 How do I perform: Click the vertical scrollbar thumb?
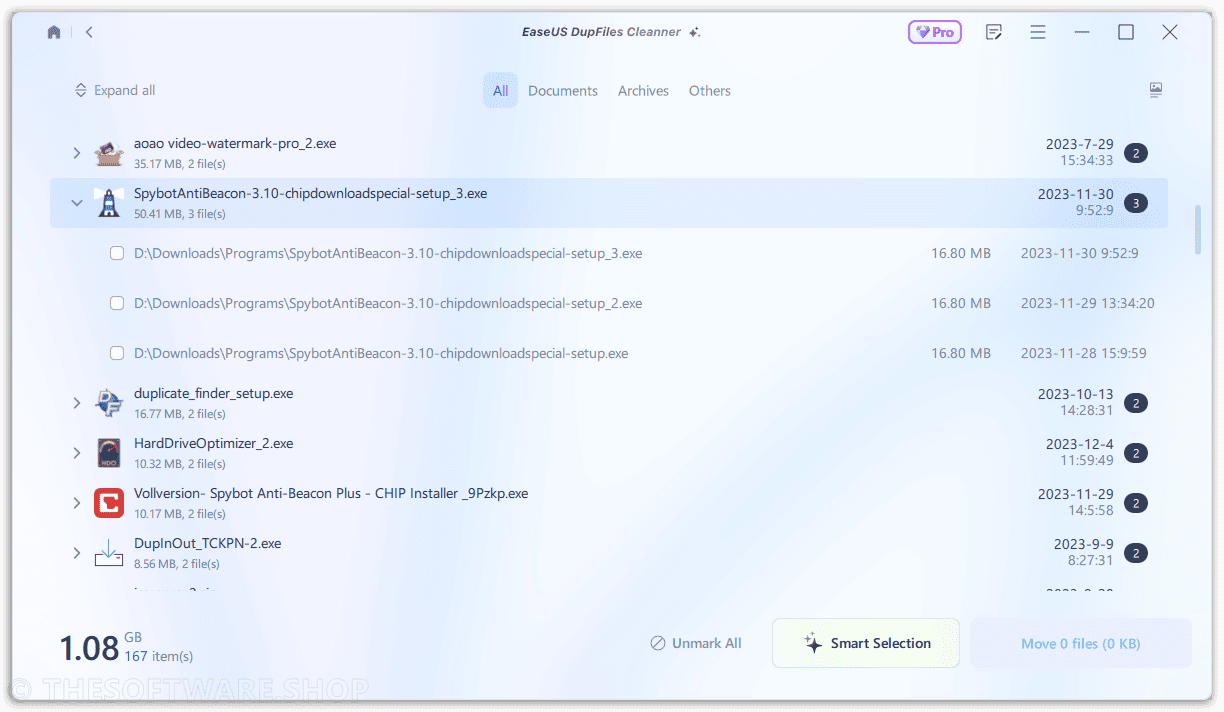pos(1197,231)
